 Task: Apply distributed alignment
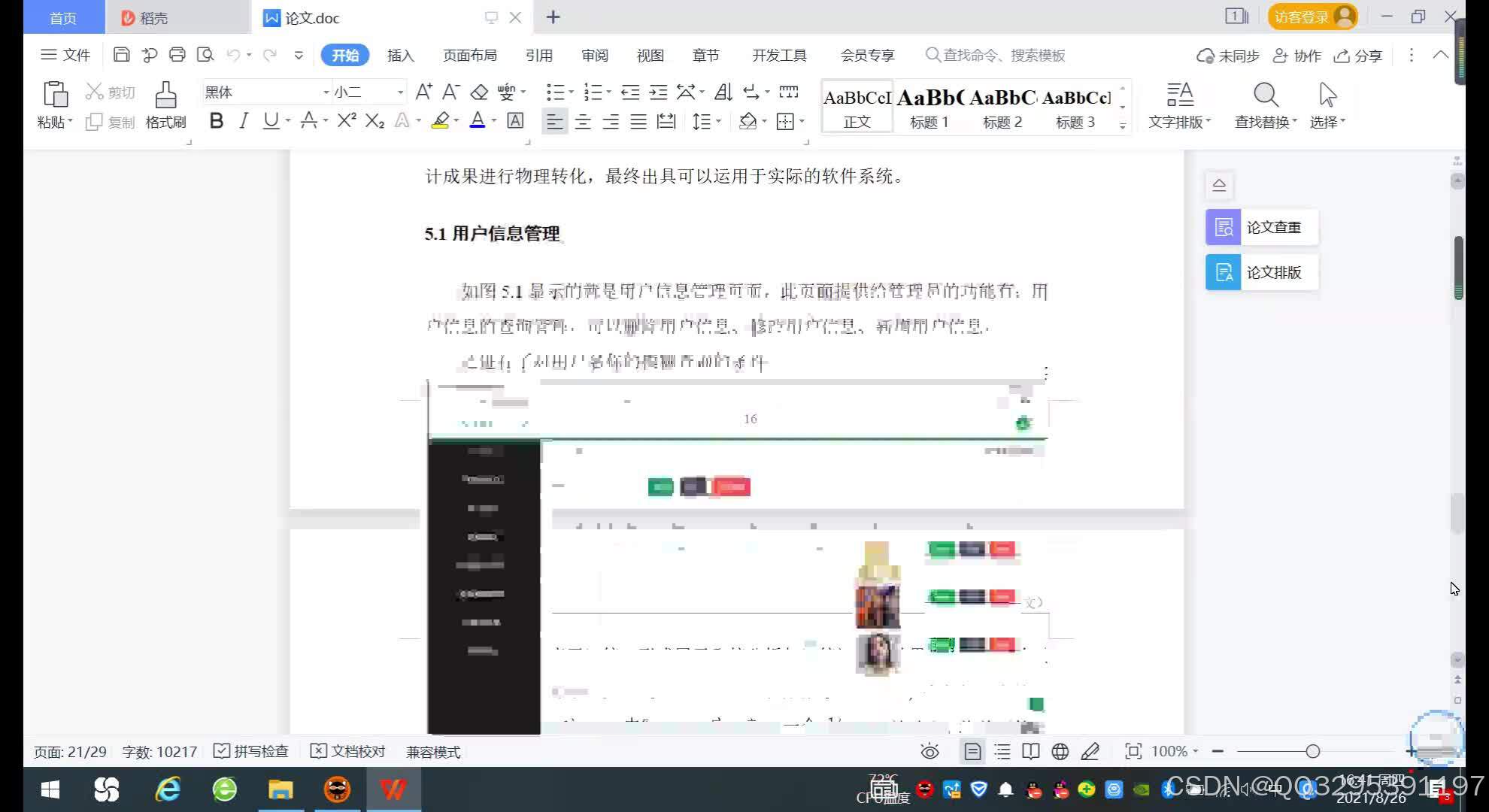click(x=666, y=121)
